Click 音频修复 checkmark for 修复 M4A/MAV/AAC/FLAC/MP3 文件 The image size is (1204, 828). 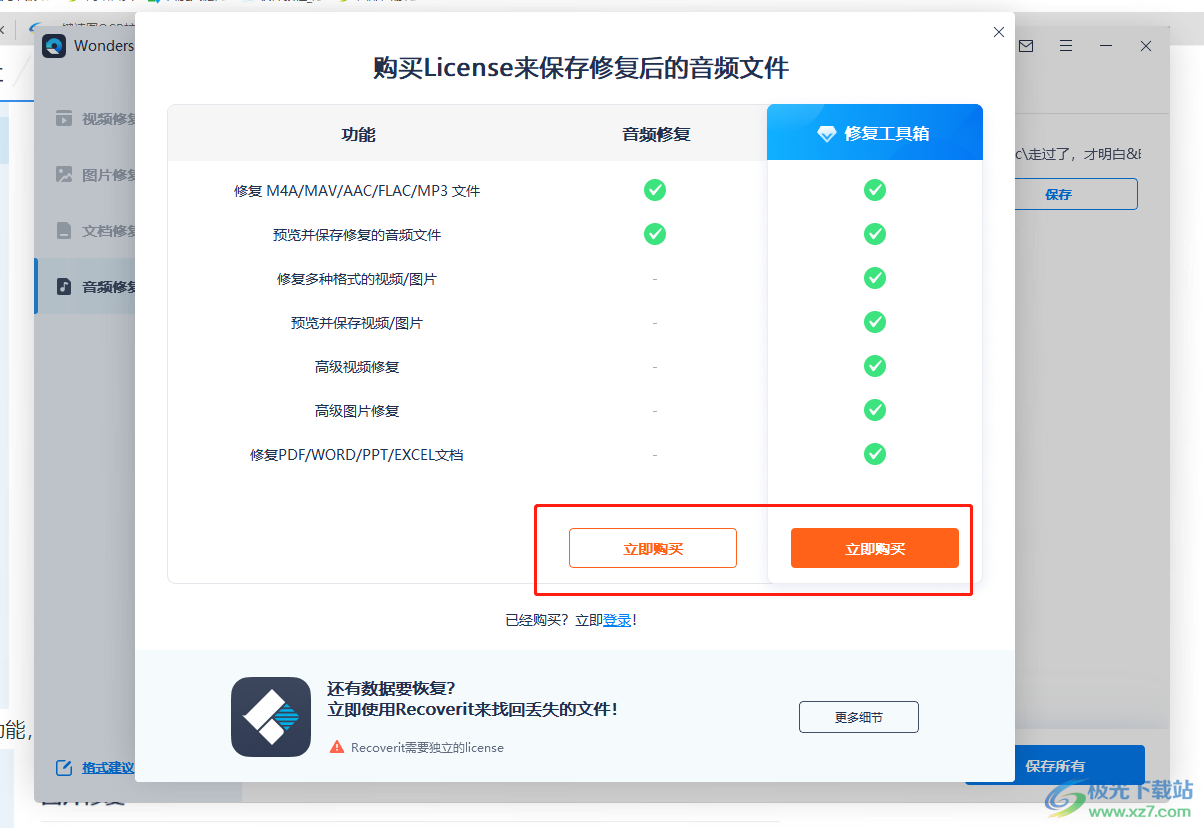(x=655, y=190)
